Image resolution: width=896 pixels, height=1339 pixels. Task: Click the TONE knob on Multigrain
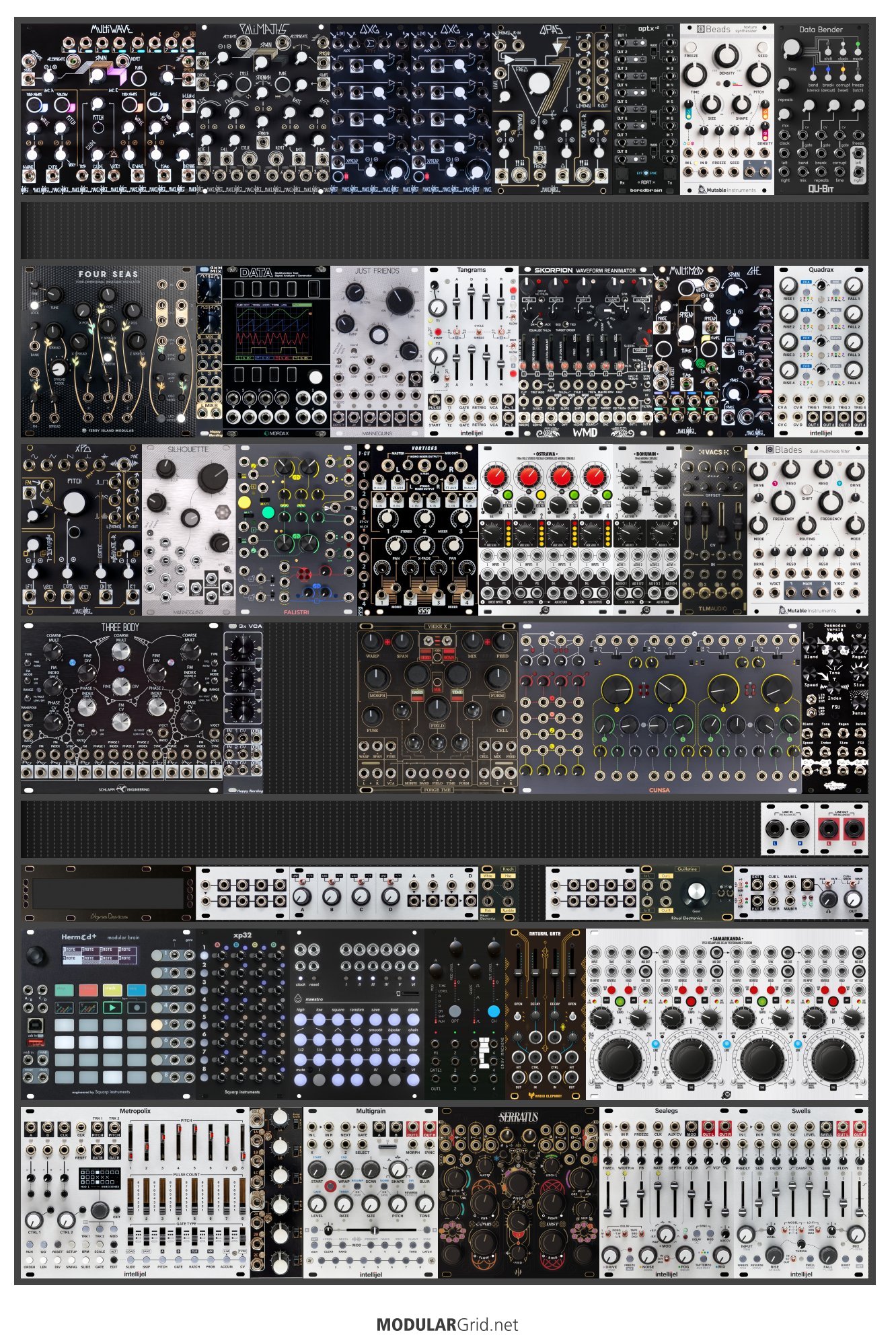point(424,1203)
